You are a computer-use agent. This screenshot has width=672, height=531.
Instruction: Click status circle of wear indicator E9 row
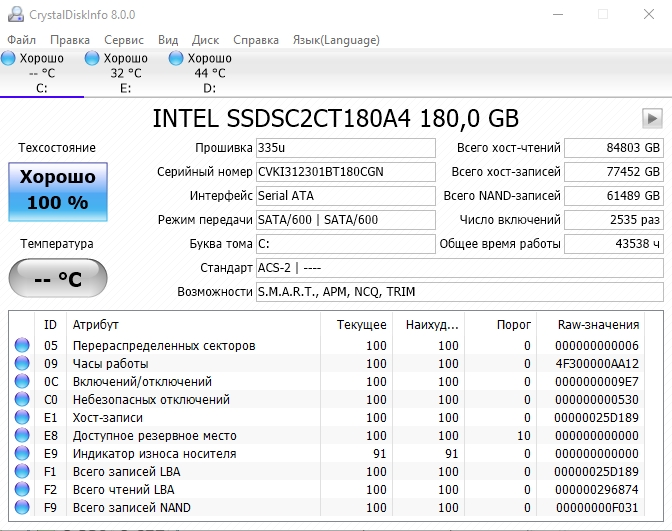[22, 454]
